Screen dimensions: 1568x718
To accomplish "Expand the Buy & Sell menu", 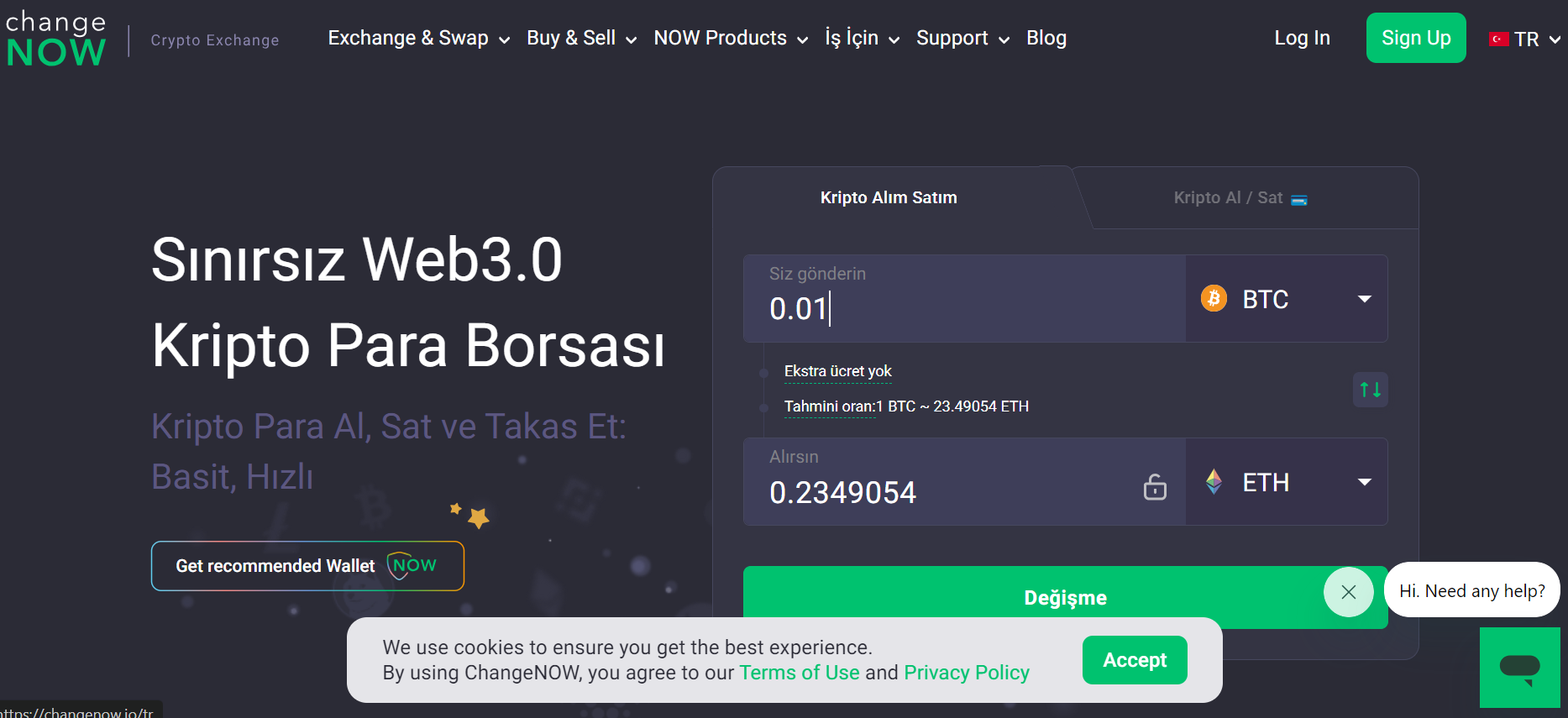I will coord(581,38).
